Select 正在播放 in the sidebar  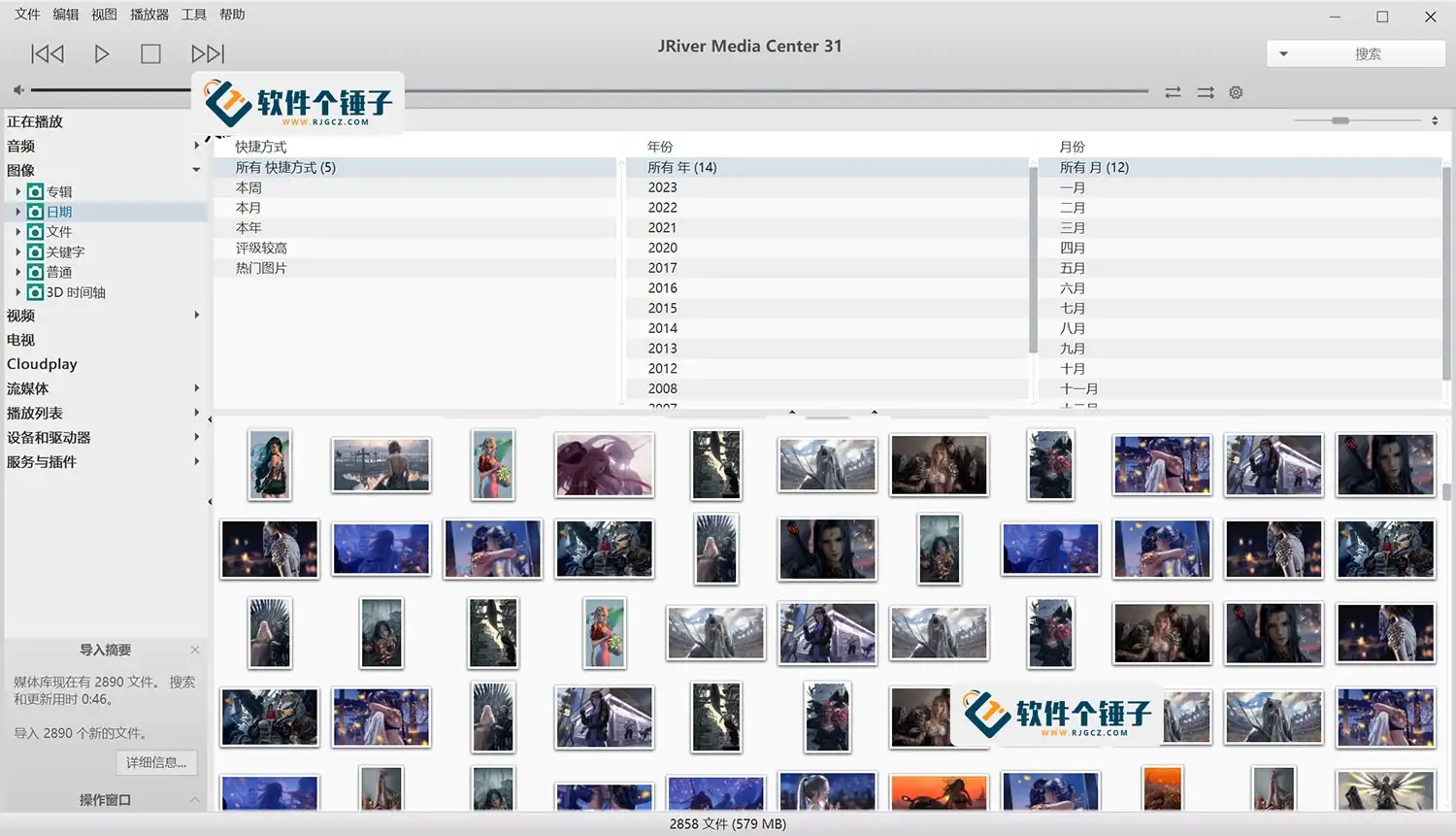point(35,121)
